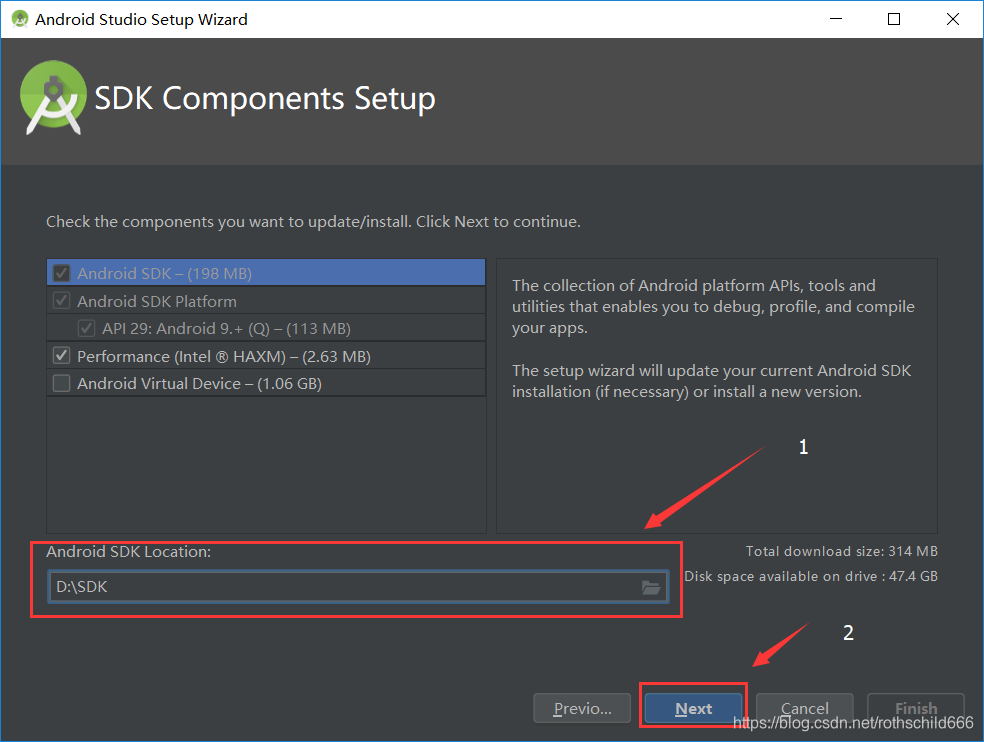Click the Android Studio logo in header
This screenshot has width=984, height=742.
point(52,97)
